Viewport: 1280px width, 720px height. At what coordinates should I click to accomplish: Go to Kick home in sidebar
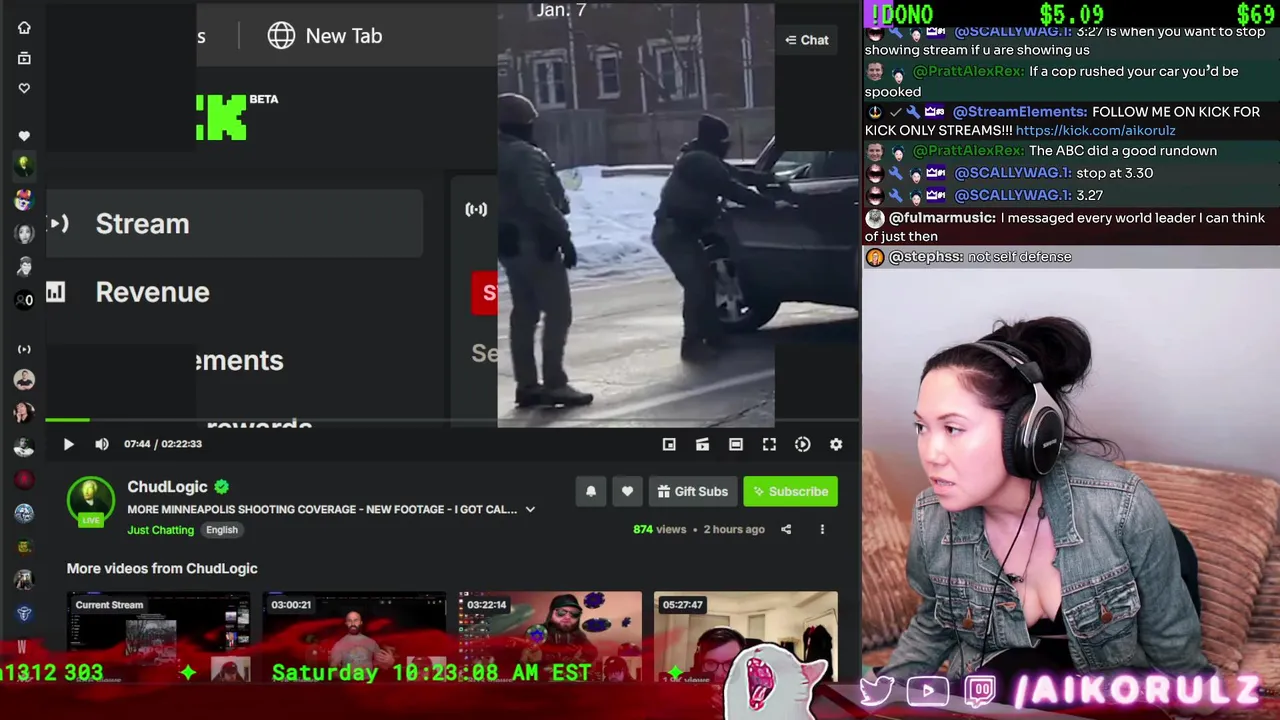coord(24,28)
